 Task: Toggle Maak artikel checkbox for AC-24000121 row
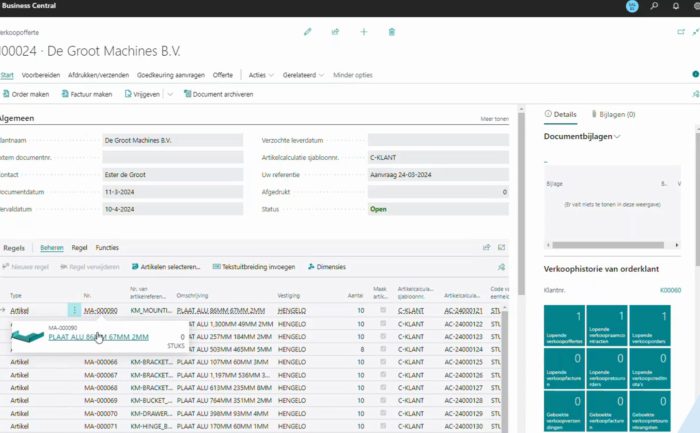pos(382,311)
